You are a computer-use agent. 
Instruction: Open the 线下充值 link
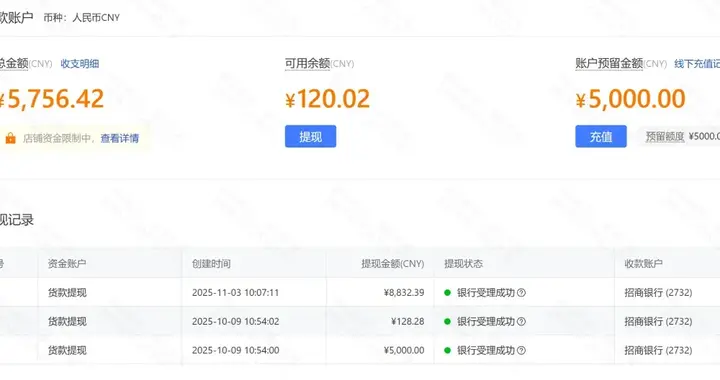click(x=697, y=64)
